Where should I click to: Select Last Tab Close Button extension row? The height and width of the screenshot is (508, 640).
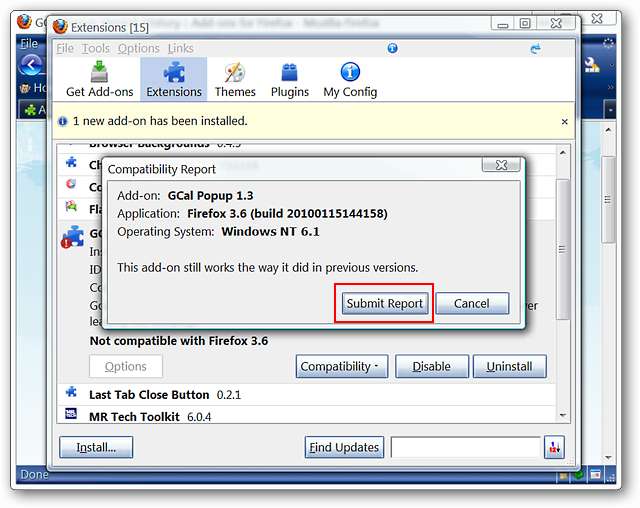pyautogui.click(x=306, y=395)
